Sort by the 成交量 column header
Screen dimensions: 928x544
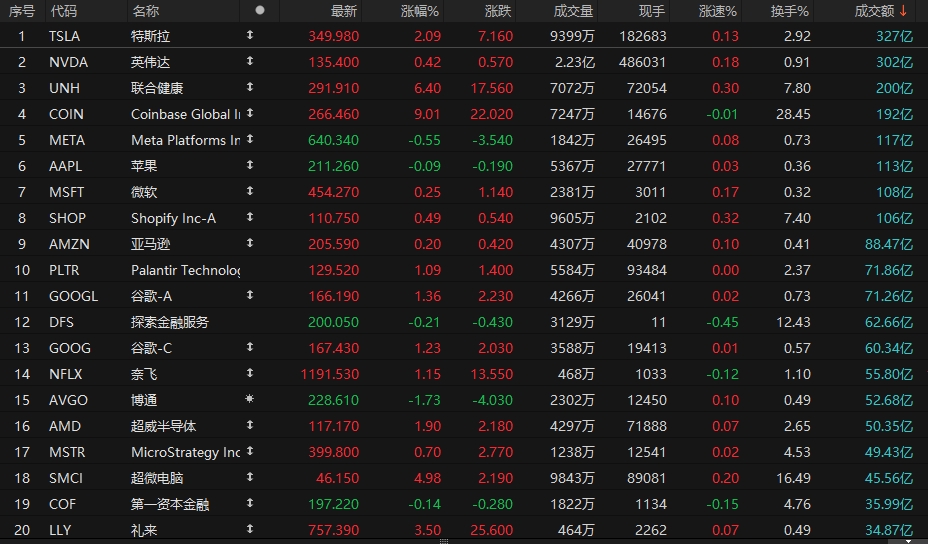coord(573,11)
